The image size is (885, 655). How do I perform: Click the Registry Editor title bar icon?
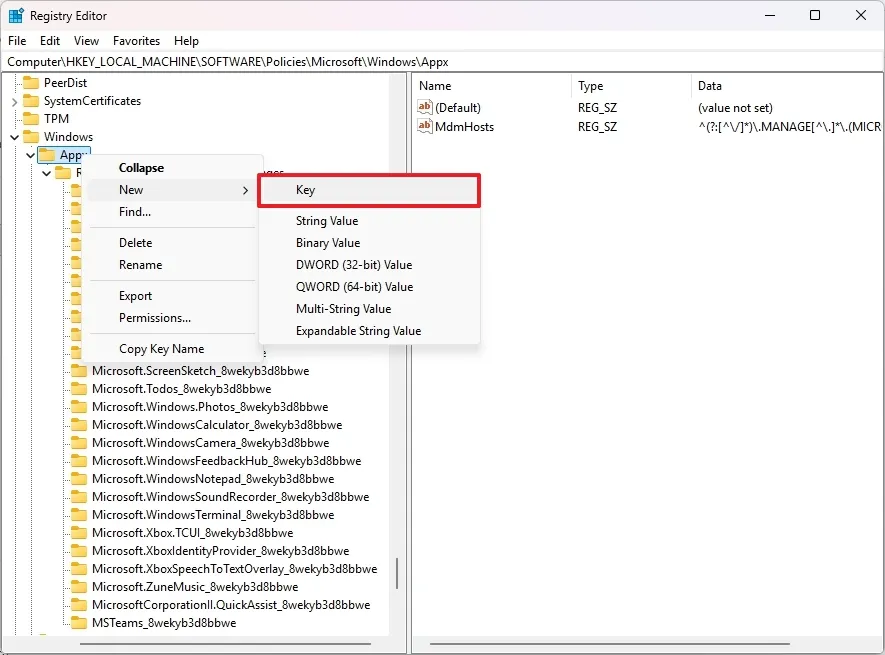(14, 15)
